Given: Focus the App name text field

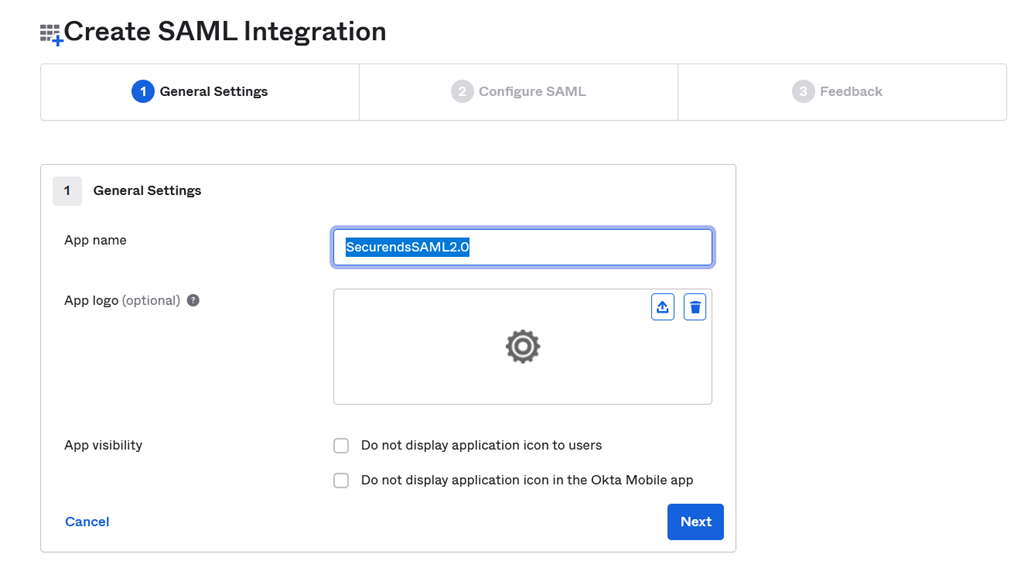Looking at the screenshot, I should [x=523, y=247].
